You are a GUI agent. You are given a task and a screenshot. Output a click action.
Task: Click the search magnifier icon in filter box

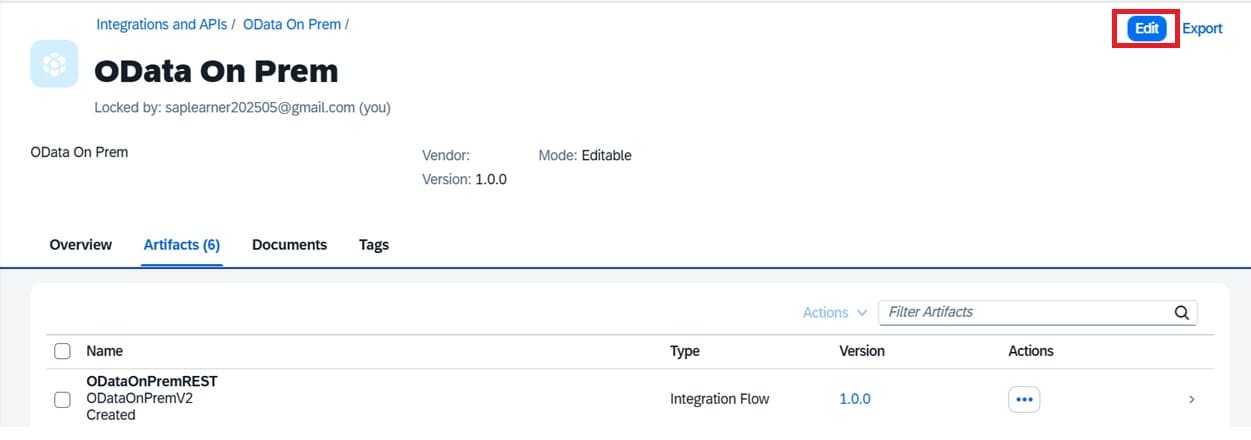[1182, 313]
